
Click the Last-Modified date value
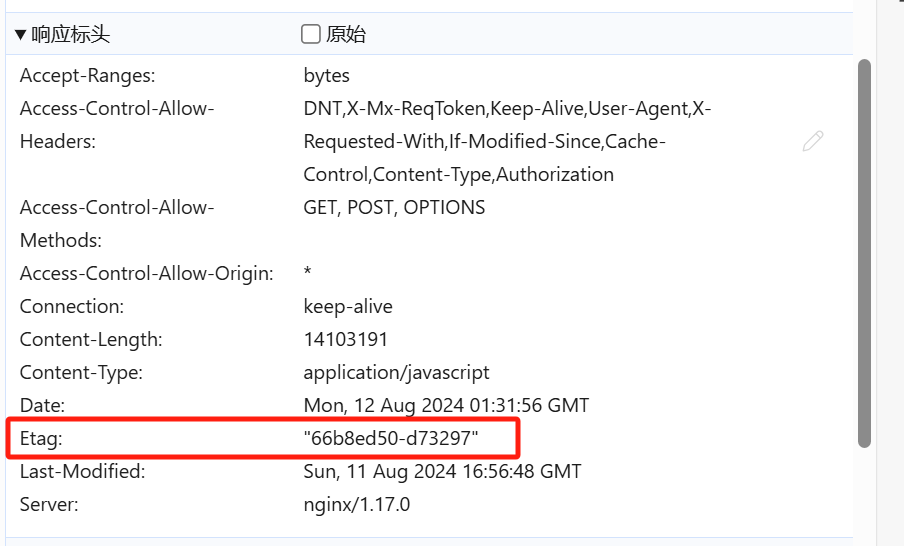point(442,472)
